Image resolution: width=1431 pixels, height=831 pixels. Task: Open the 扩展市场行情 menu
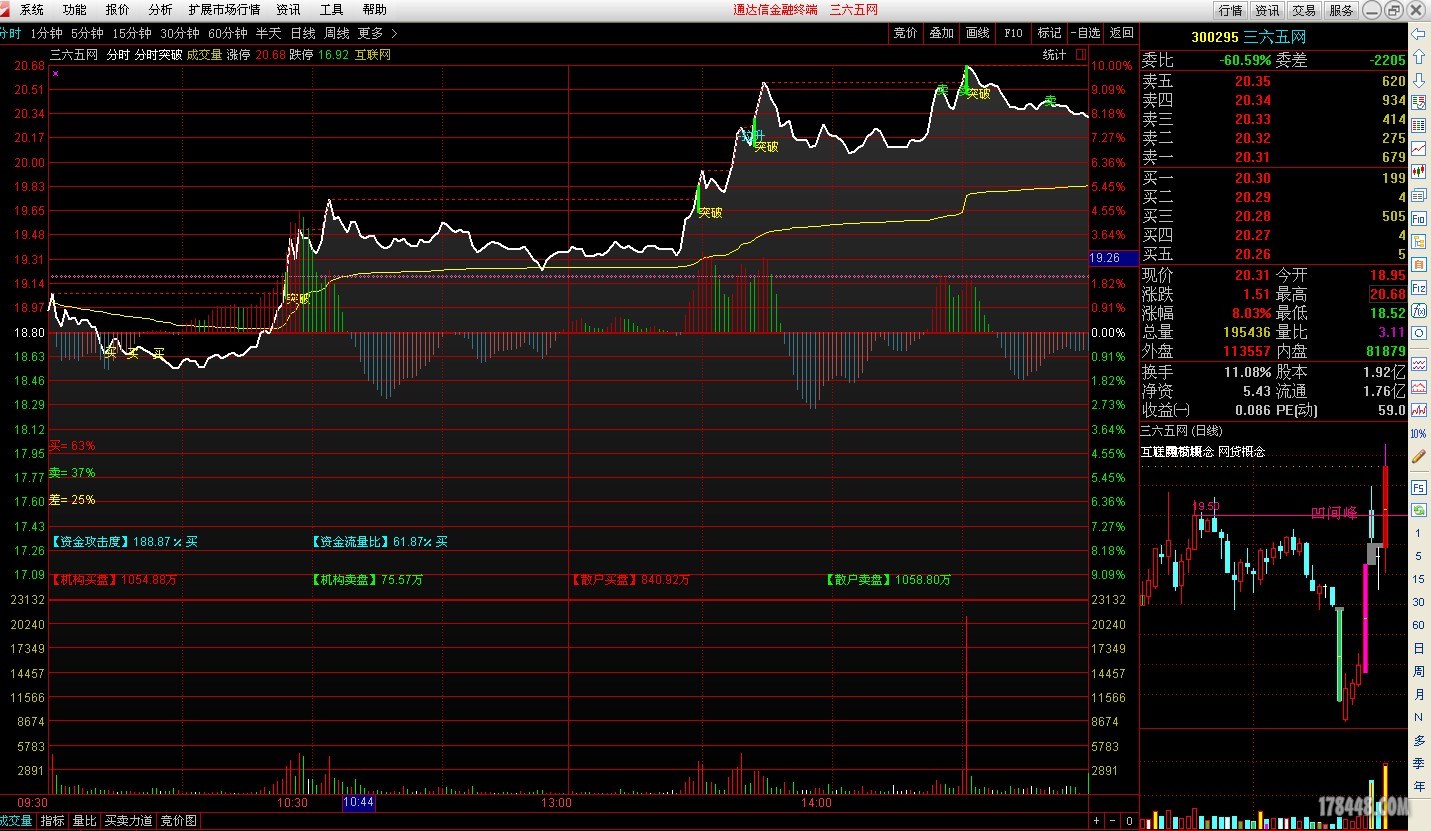(x=224, y=9)
